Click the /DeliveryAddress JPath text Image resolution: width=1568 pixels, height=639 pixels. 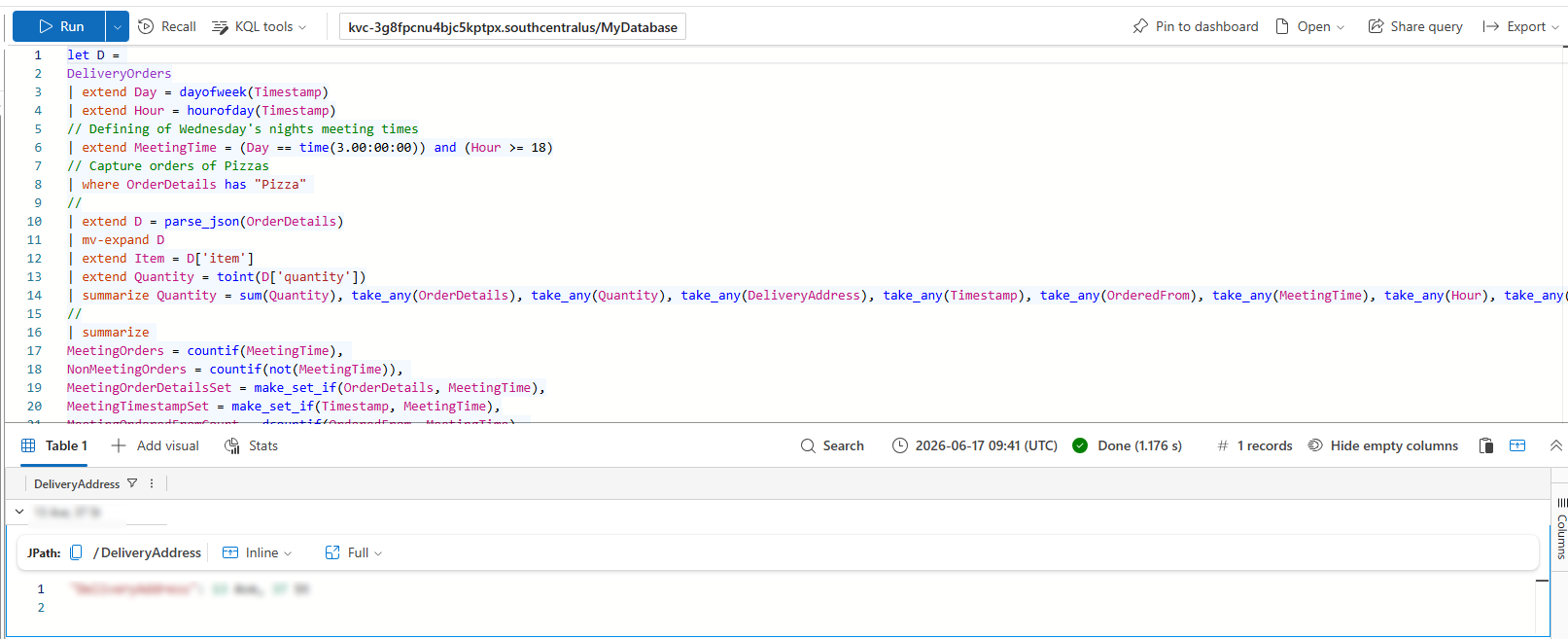(x=148, y=552)
